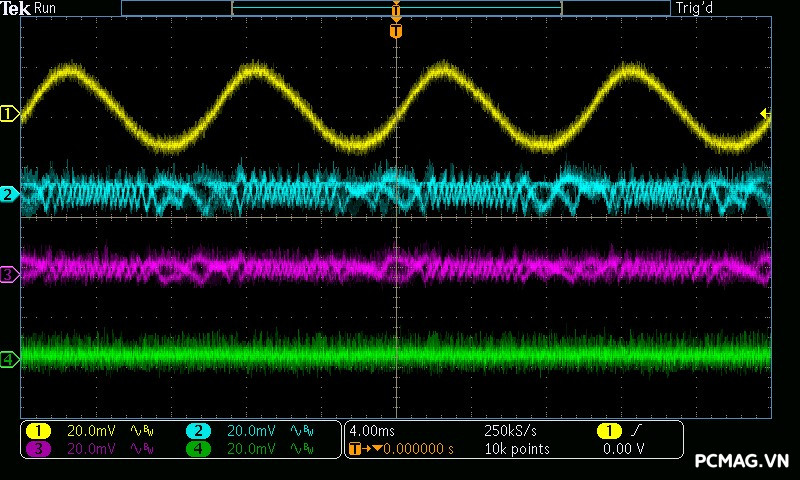The width and height of the screenshot is (800, 480).
Task: Click the orange trigger position T marker
Action: (396, 31)
